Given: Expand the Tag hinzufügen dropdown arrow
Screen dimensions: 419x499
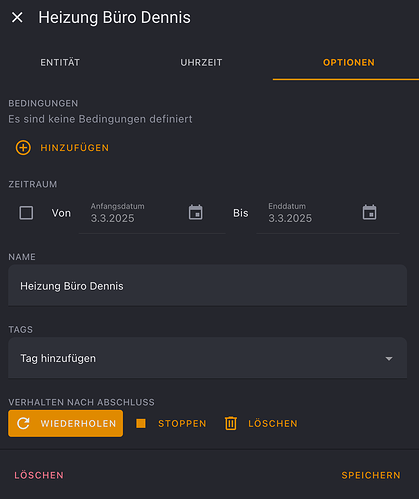Looking at the screenshot, I should [x=389, y=359].
